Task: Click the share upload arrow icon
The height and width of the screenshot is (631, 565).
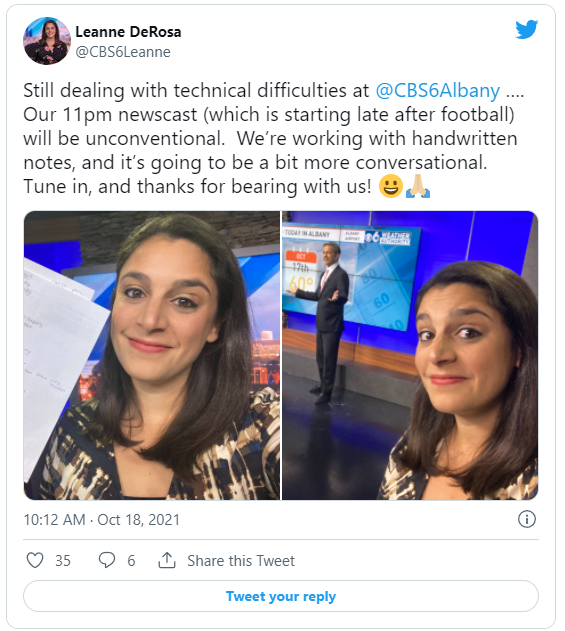Action: pos(167,560)
